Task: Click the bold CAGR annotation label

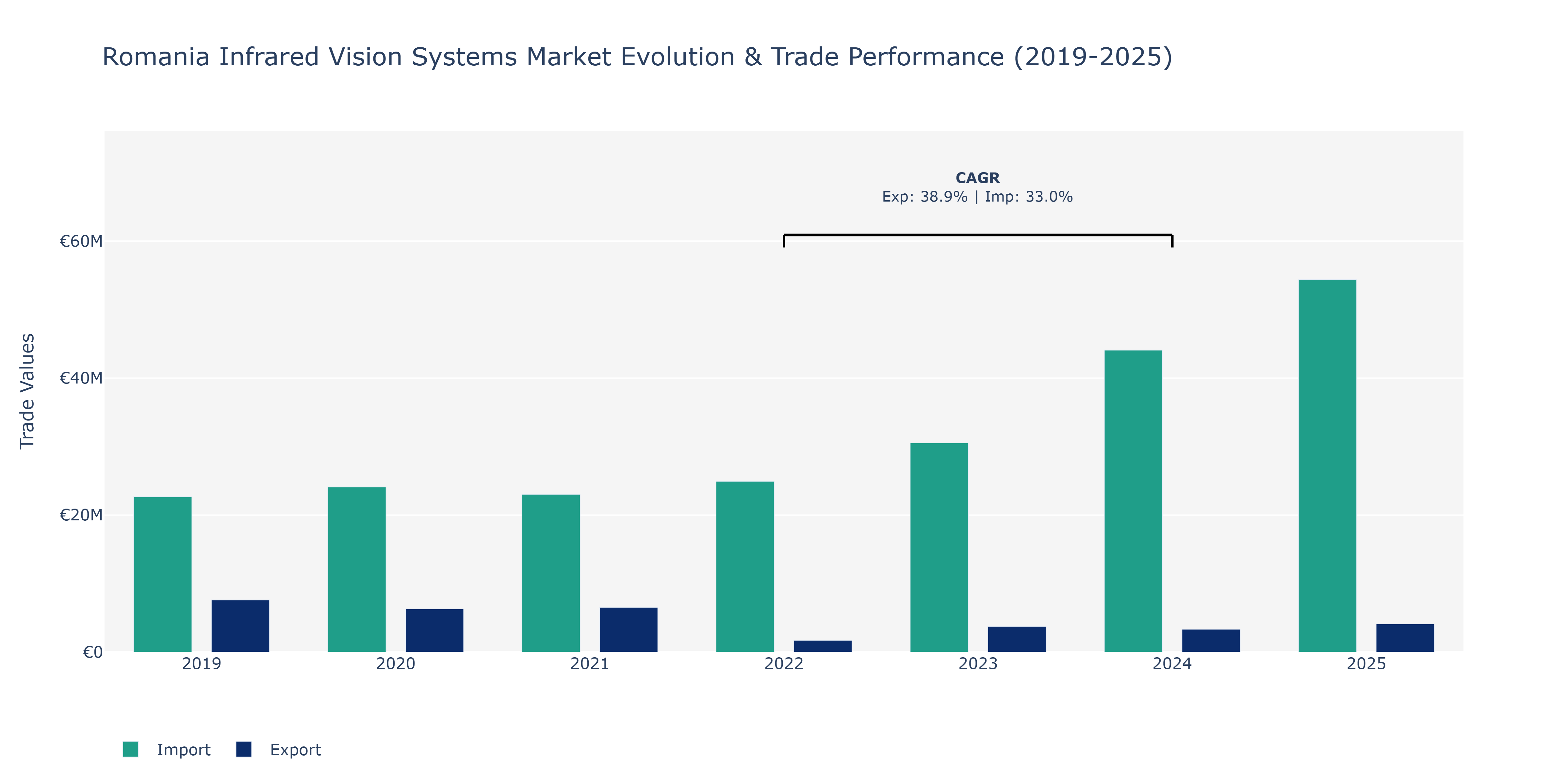Action: pos(978,178)
